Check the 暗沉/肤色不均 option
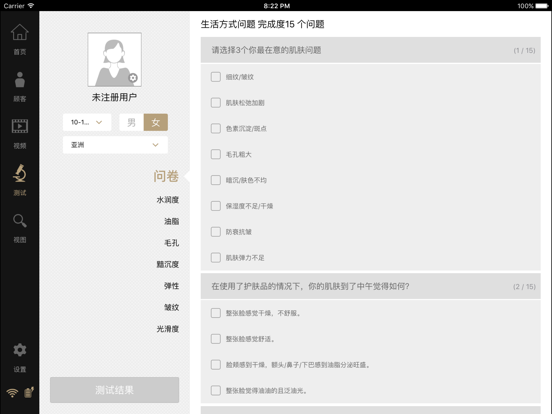 [x=216, y=180]
